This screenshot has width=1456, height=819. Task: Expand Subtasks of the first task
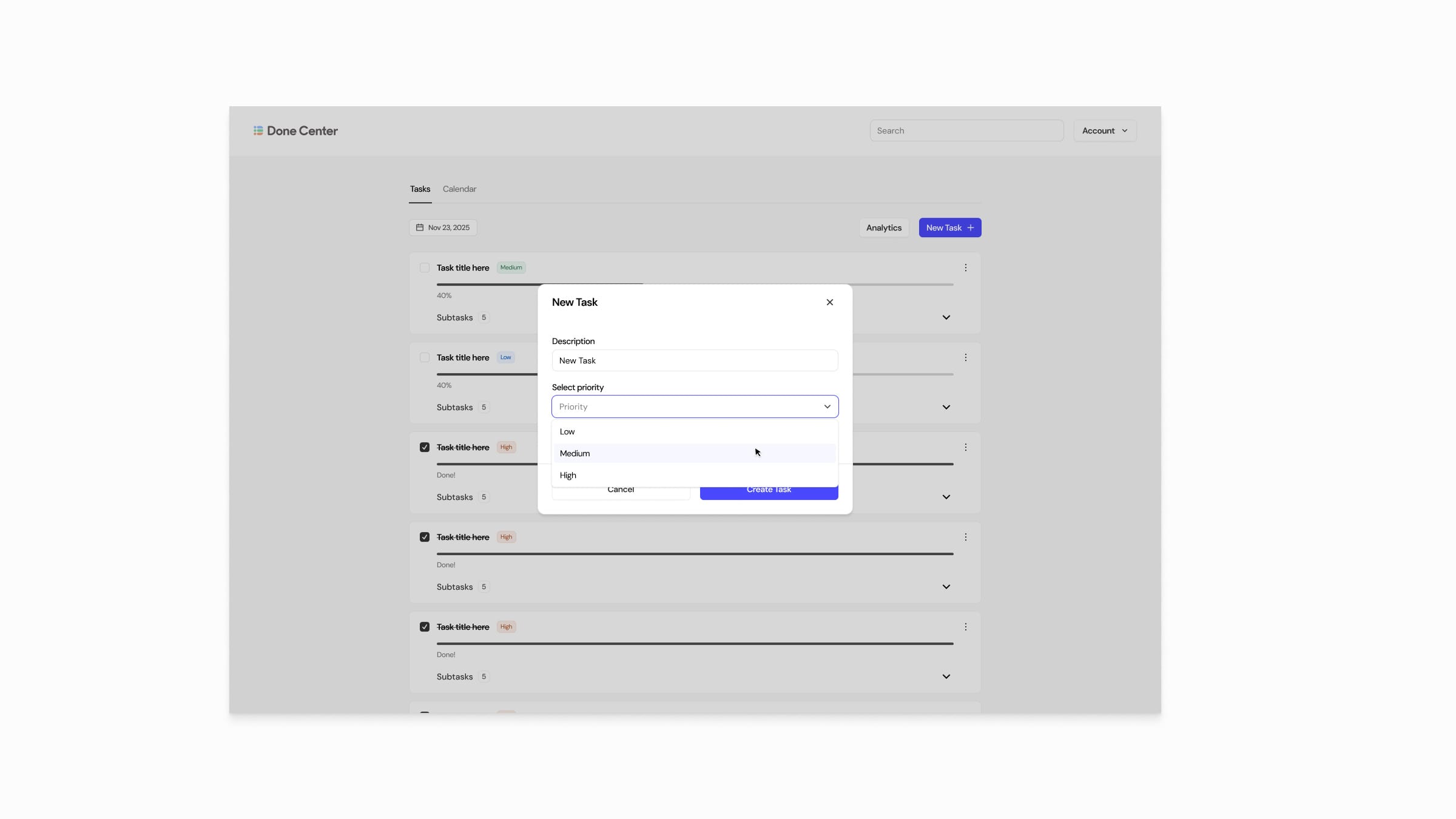pyautogui.click(x=946, y=317)
